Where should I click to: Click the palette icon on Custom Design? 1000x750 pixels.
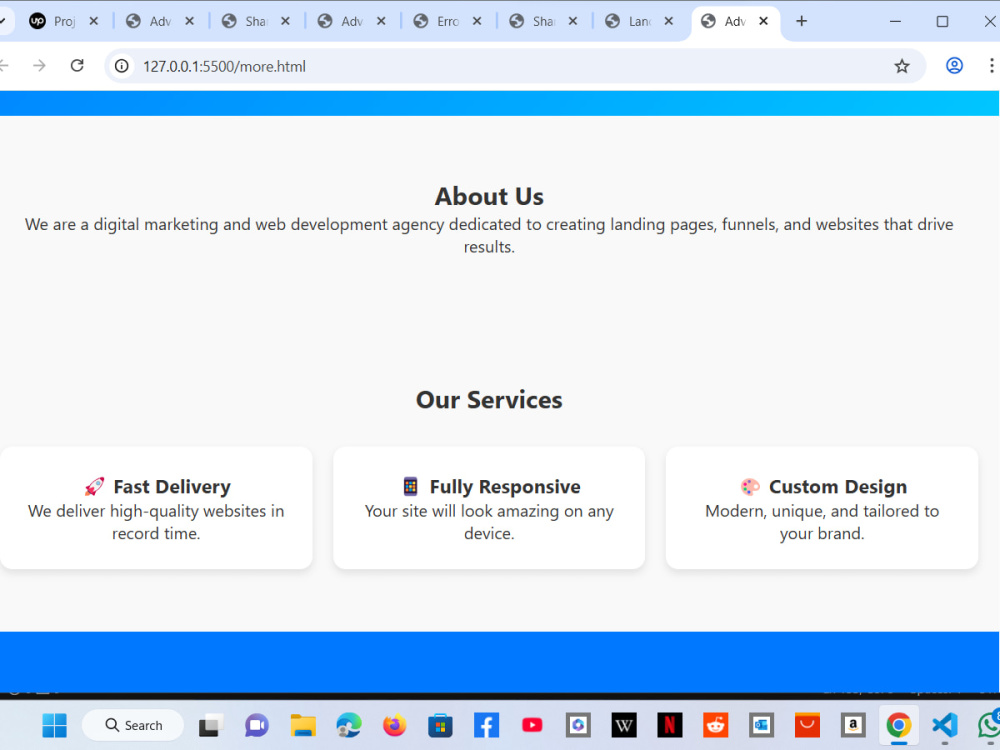[750, 487]
